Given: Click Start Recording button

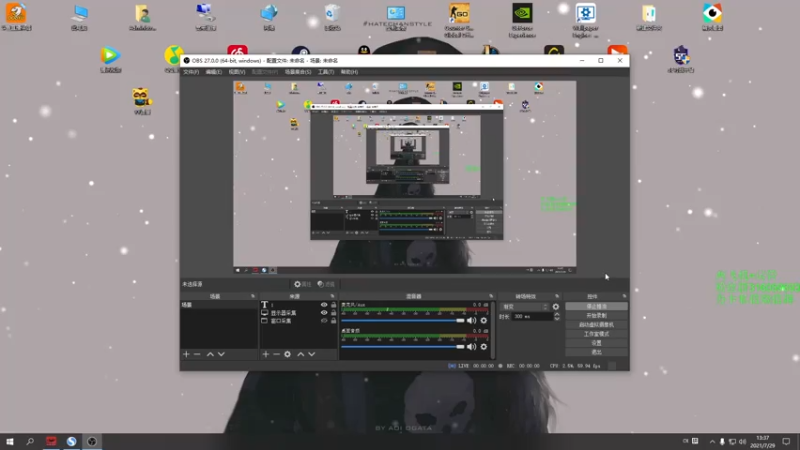Looking at the screenshot, I should click(596, 316).
